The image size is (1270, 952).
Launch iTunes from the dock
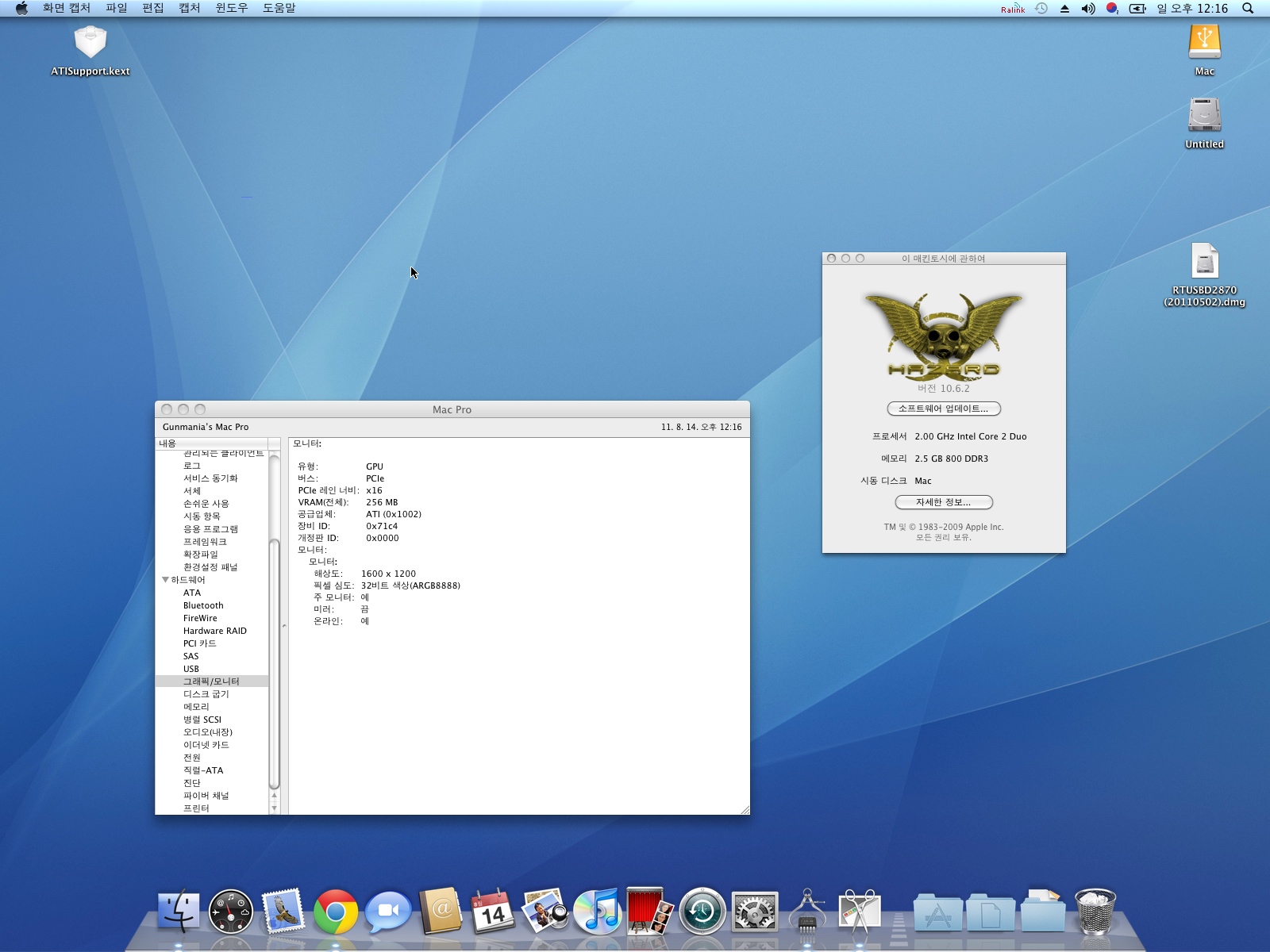[x=598, y=911]
